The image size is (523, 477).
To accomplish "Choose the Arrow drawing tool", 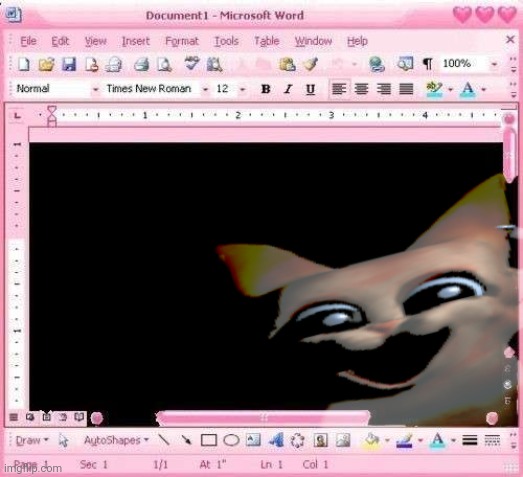I will click(186, 440).
